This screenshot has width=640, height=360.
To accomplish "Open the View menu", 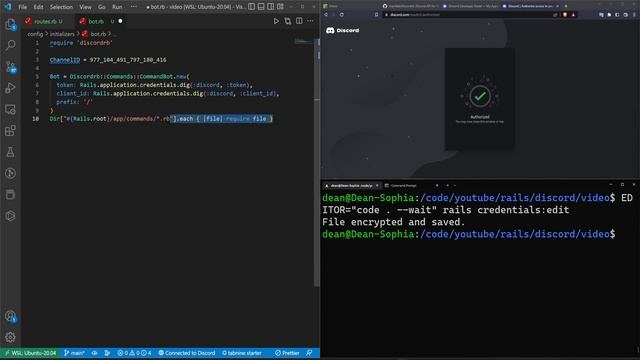I will [x=85, y=7].
